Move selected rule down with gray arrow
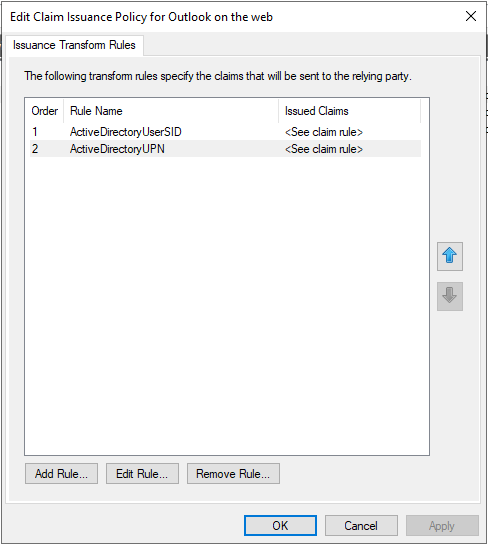Image resolution: width=488 pixels, height=545 pixels. (x=449, y=296)
